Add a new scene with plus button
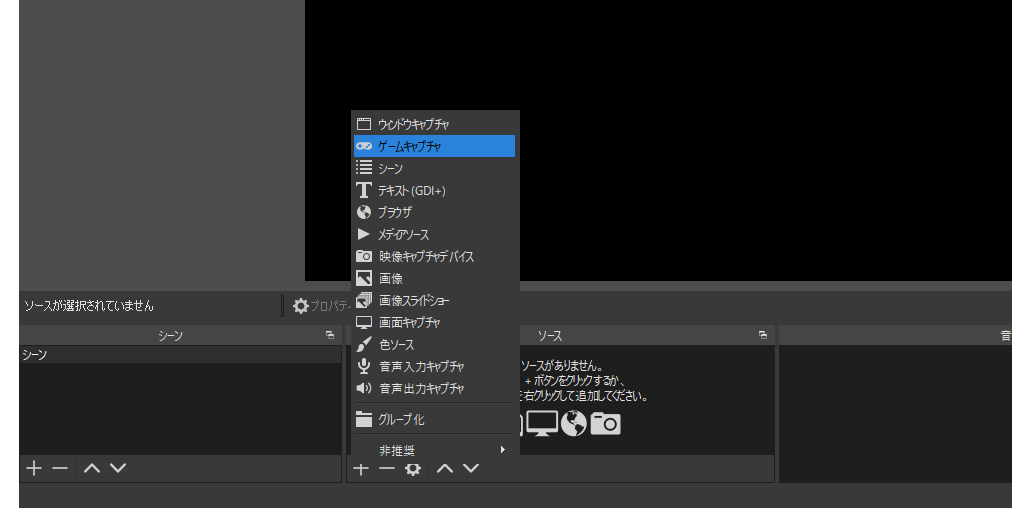This screenshot has width=1012, height=508. tap(34, 468)
